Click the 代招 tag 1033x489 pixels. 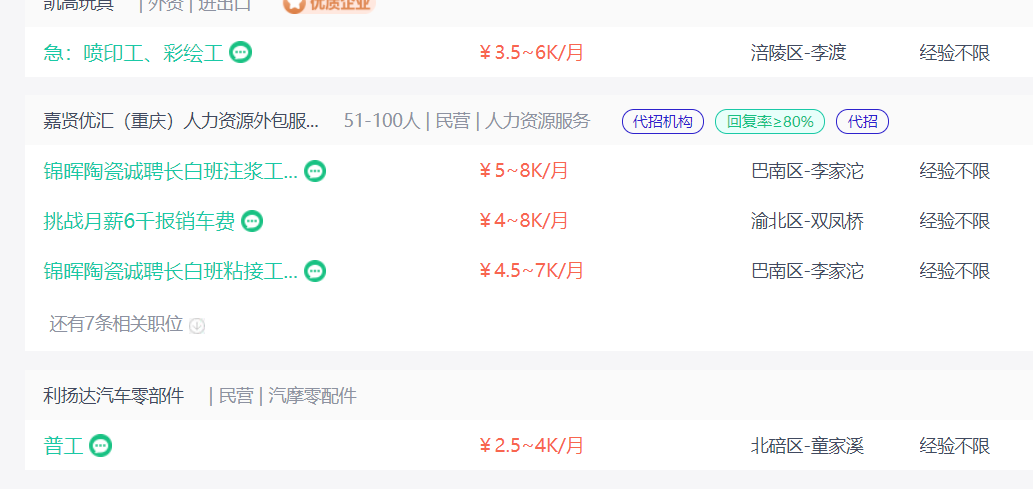[x=862, y=121]
